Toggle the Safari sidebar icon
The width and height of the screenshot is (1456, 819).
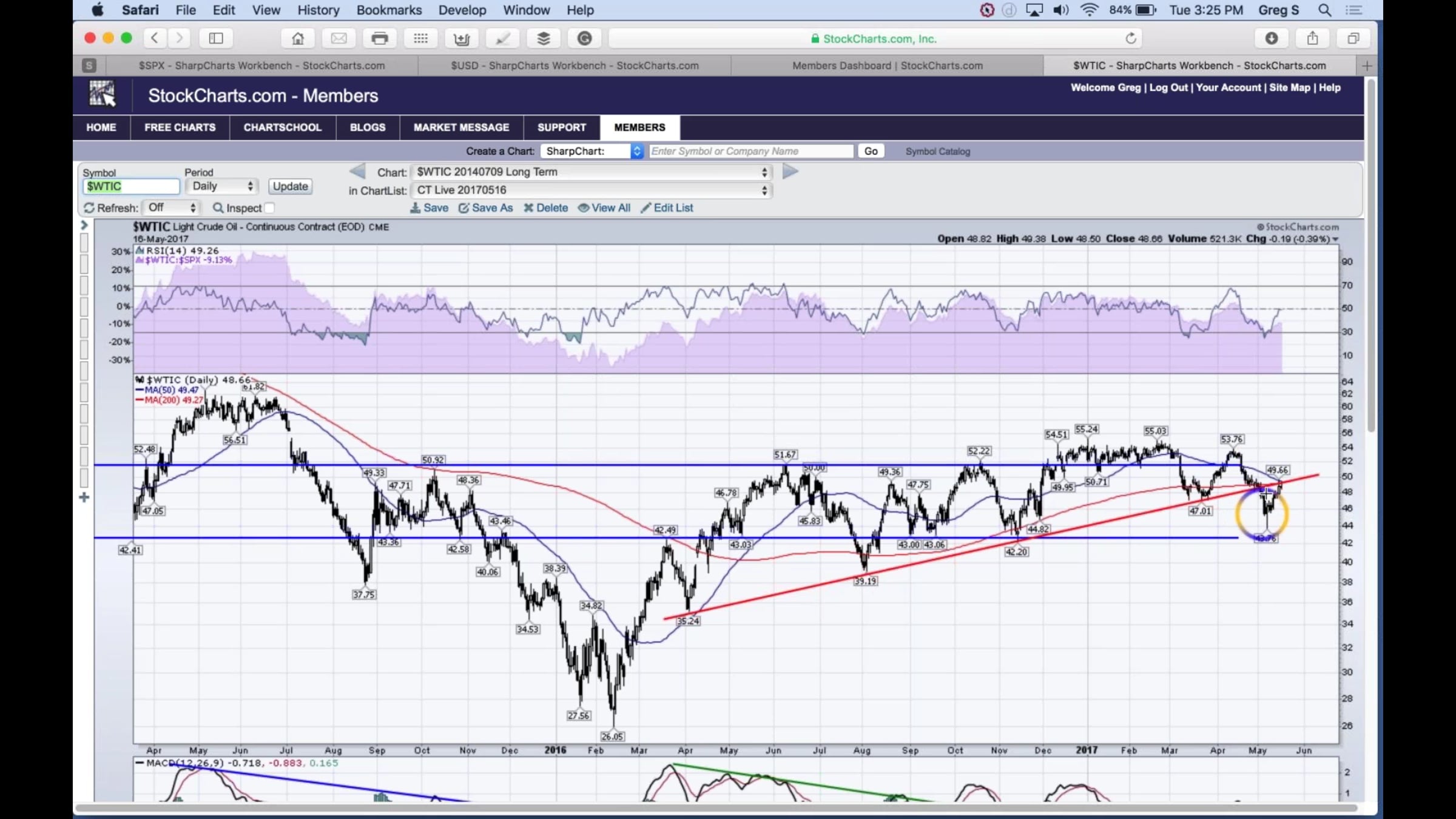[x=216, y=38]
